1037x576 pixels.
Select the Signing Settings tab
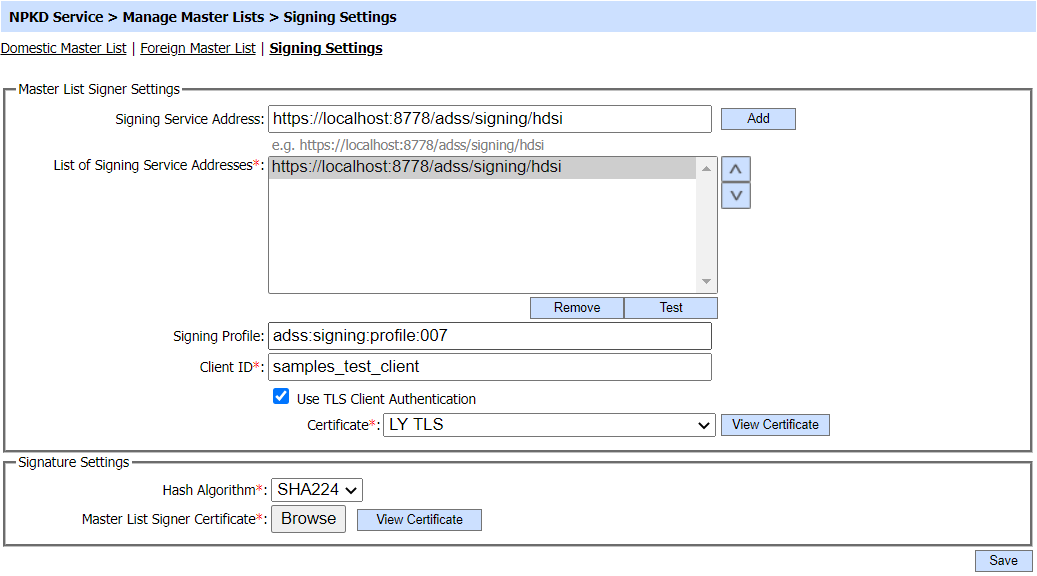(x=326, y=48)
